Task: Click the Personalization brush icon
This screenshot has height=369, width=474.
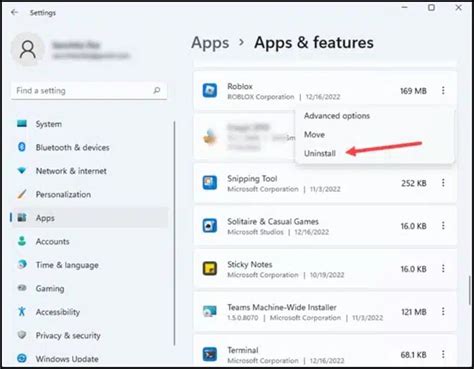Action: pos(22,194)
